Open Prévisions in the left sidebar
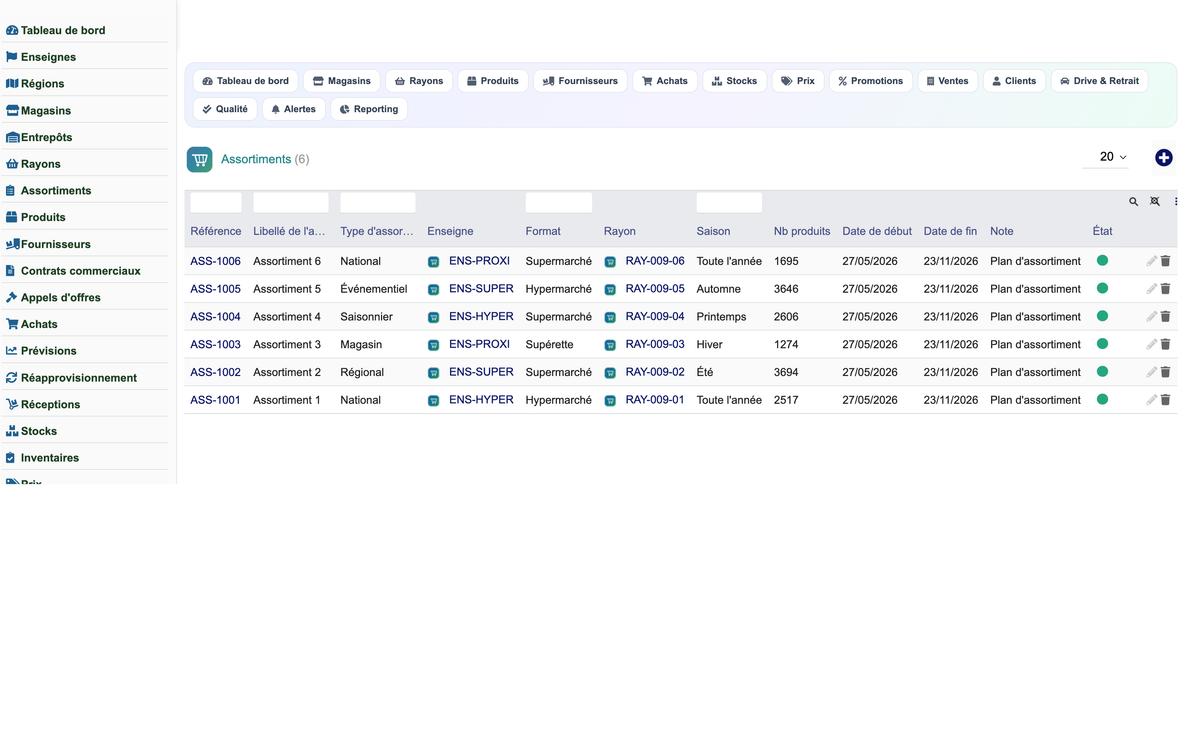The height and width of the screenshot is (743, 1200). click(x=49, y=351)
